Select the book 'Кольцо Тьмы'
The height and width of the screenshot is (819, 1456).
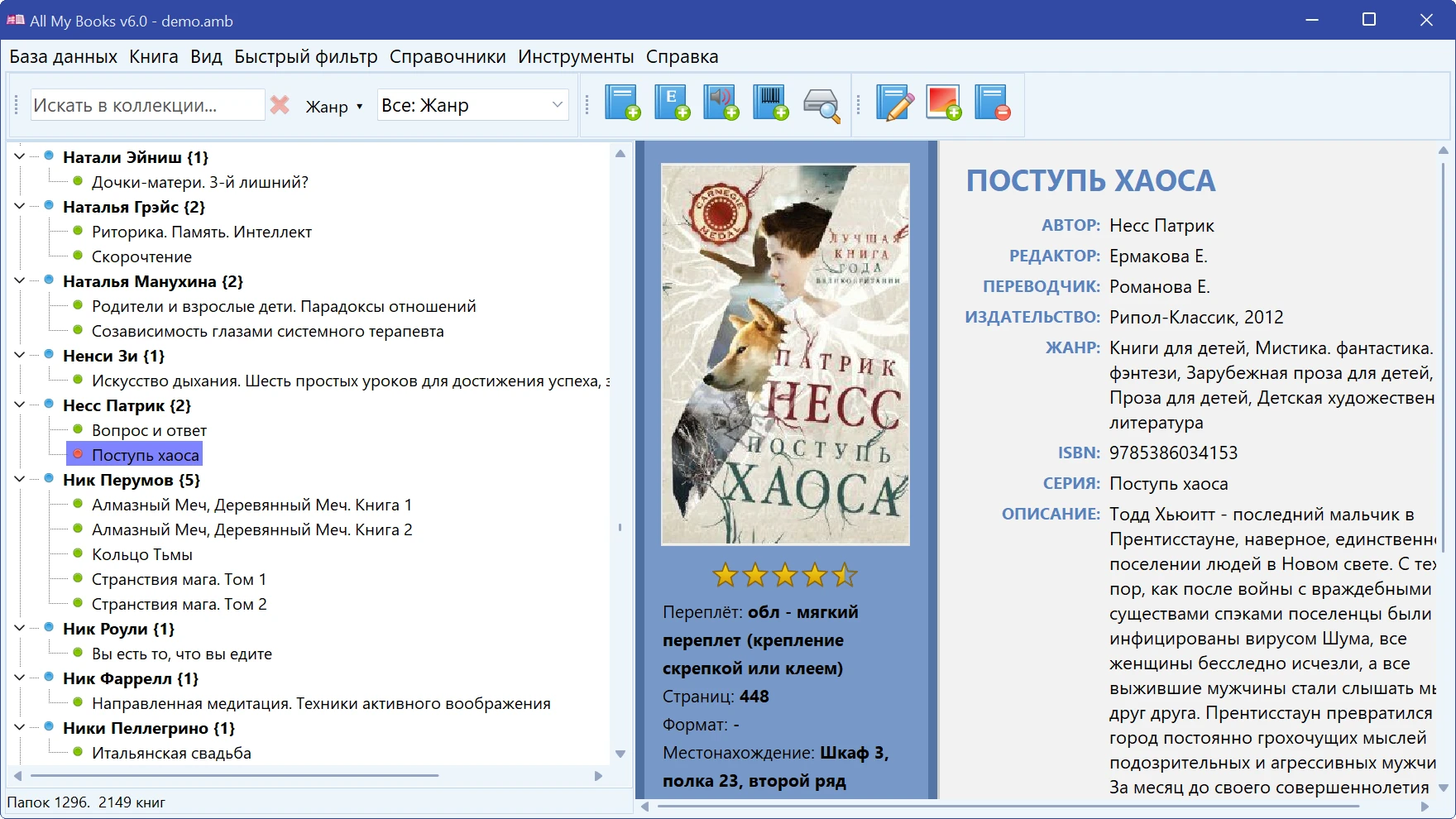tap(141, 554)
